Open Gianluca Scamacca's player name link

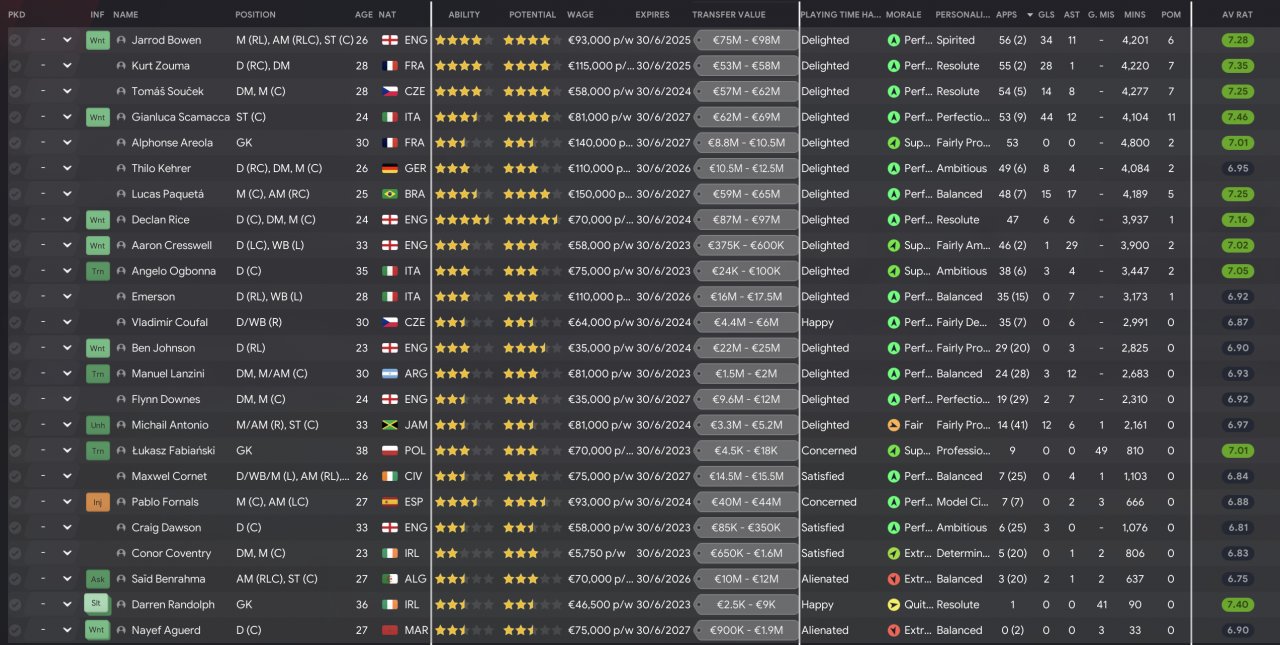[x=180, y=117]
